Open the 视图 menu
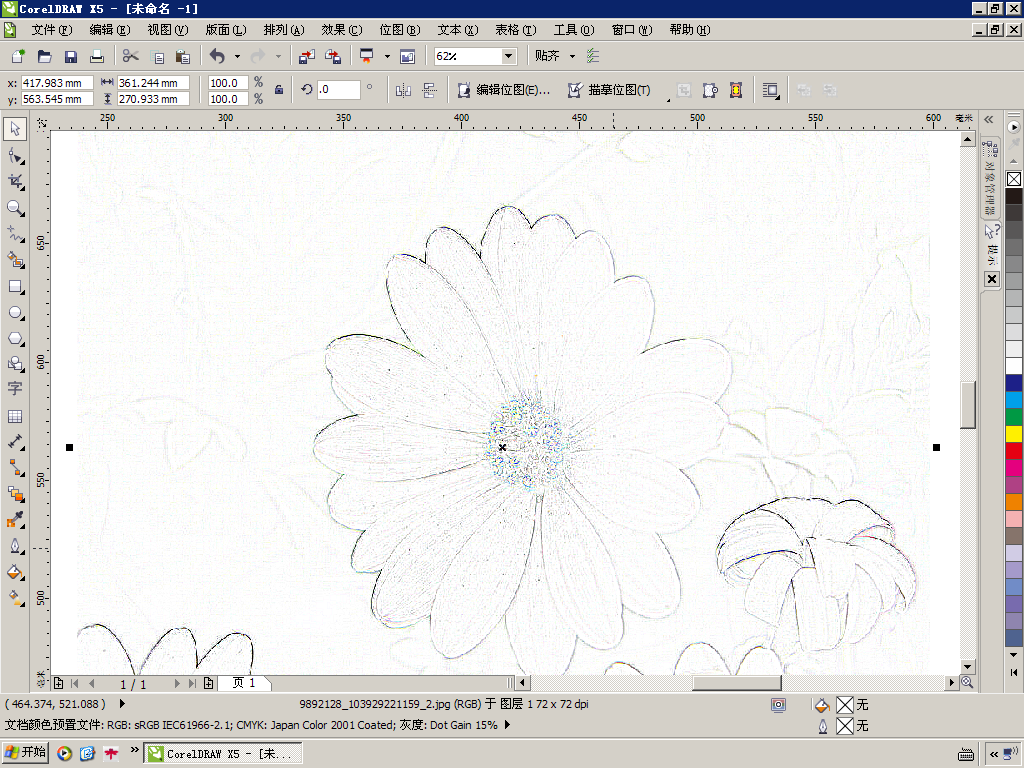The image size is (1024, 768). pyautogui.click(x=168, y=30)
